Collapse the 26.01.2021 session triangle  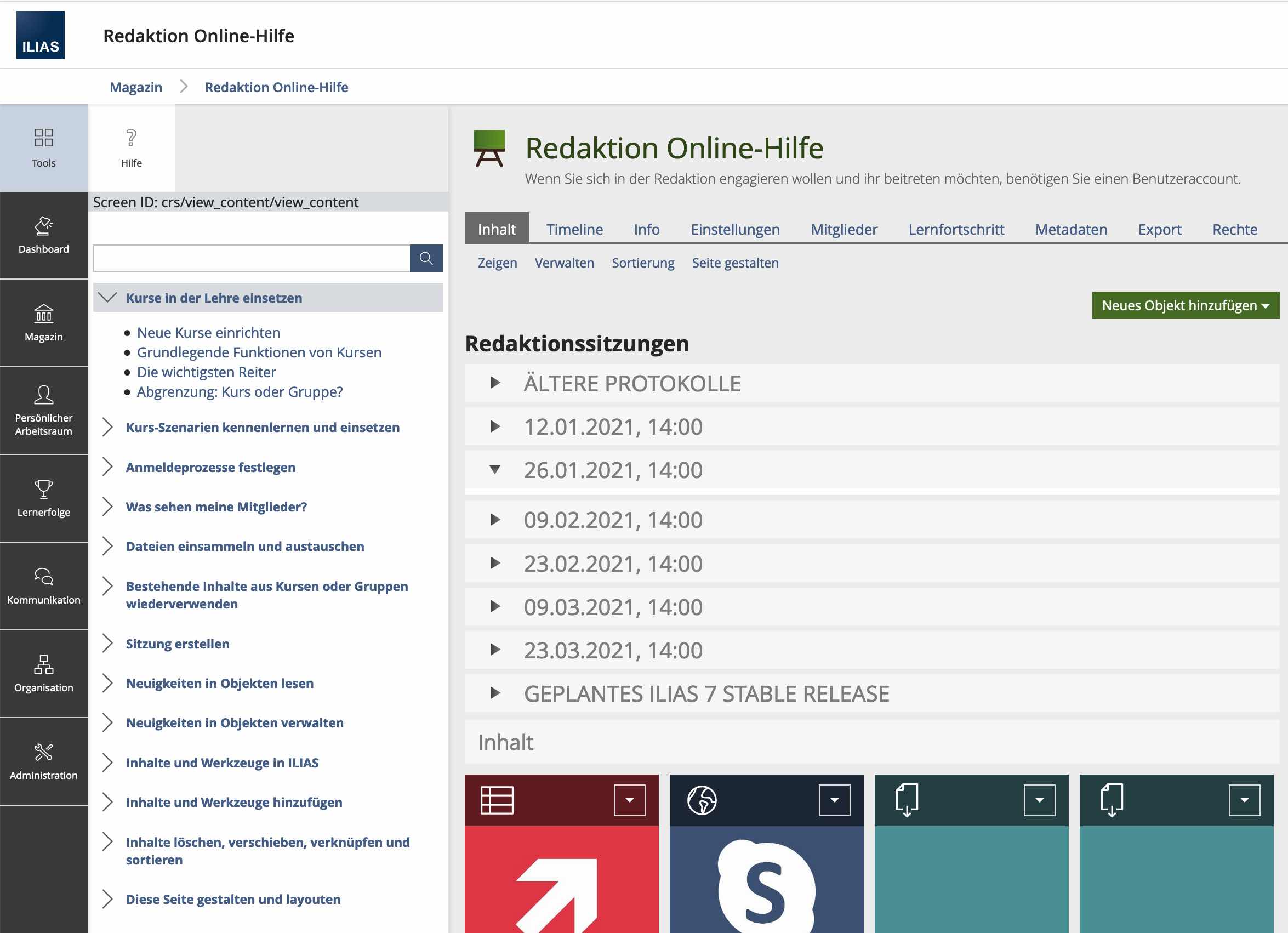click(494, 470)
